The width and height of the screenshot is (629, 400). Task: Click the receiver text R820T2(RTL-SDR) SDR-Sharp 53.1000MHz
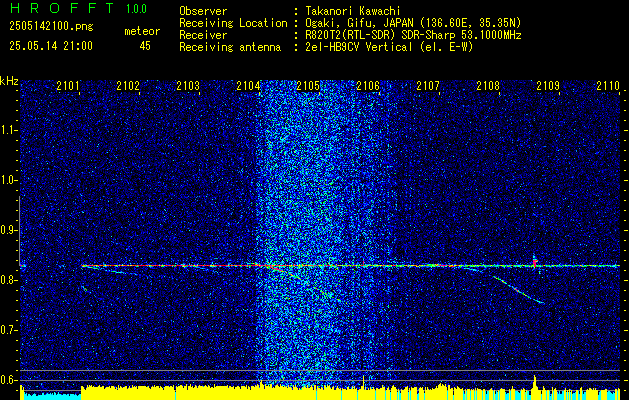pos(413,35)
